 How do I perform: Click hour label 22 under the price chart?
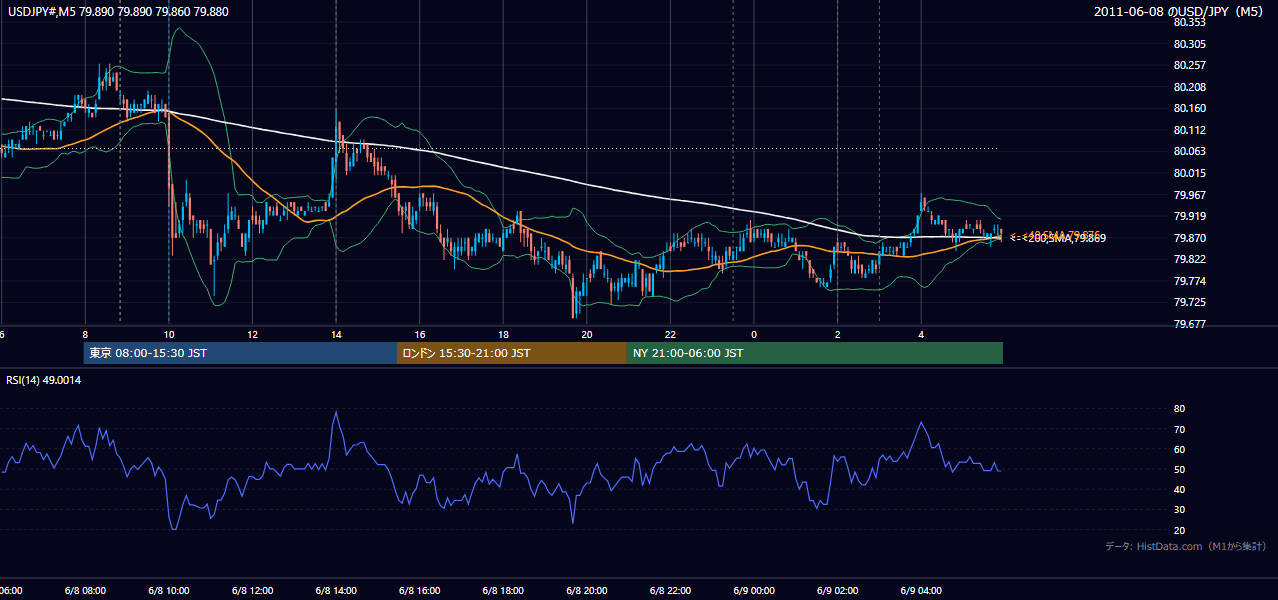point(670,334)
